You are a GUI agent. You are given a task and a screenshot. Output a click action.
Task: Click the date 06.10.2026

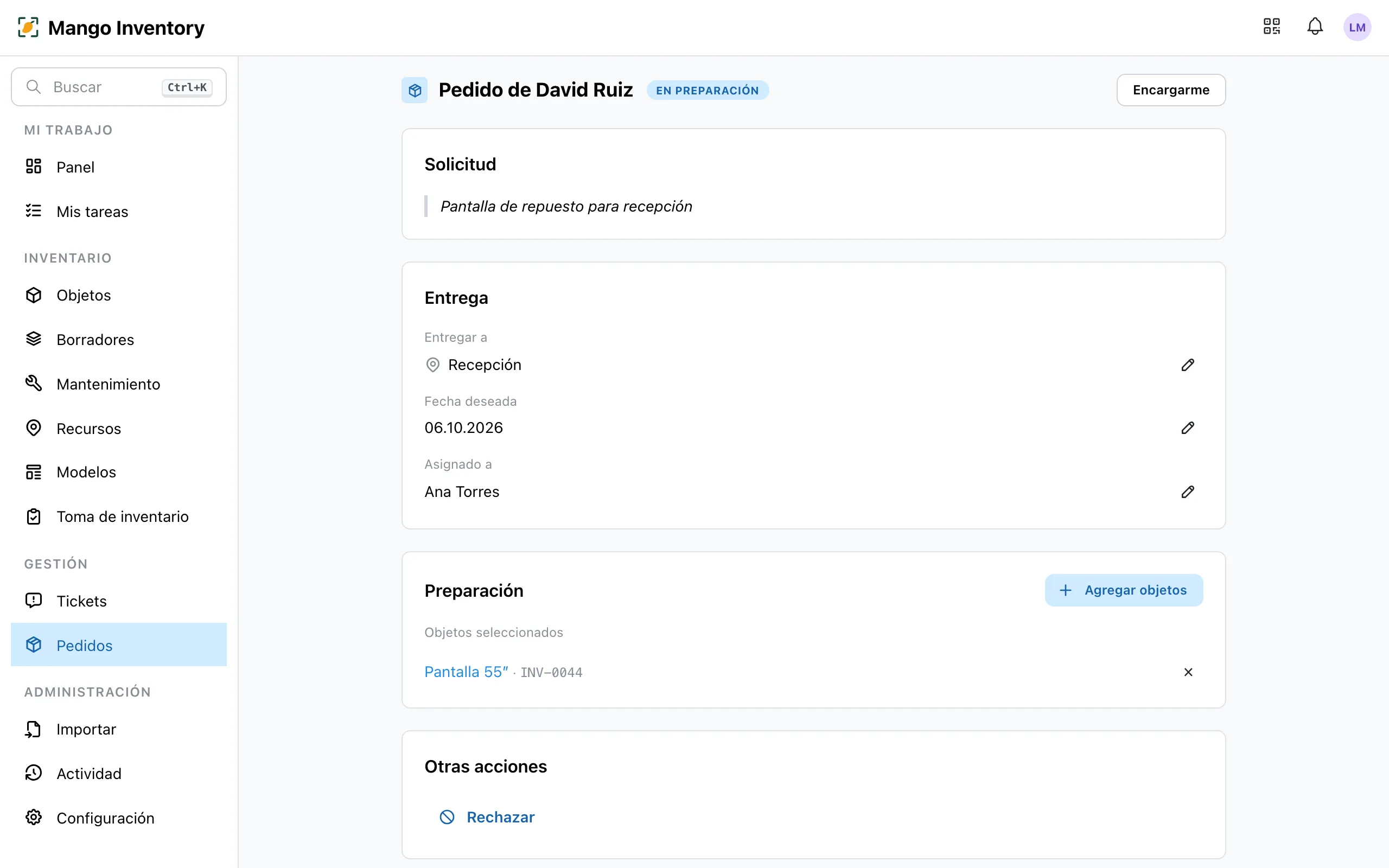[463, 427]
